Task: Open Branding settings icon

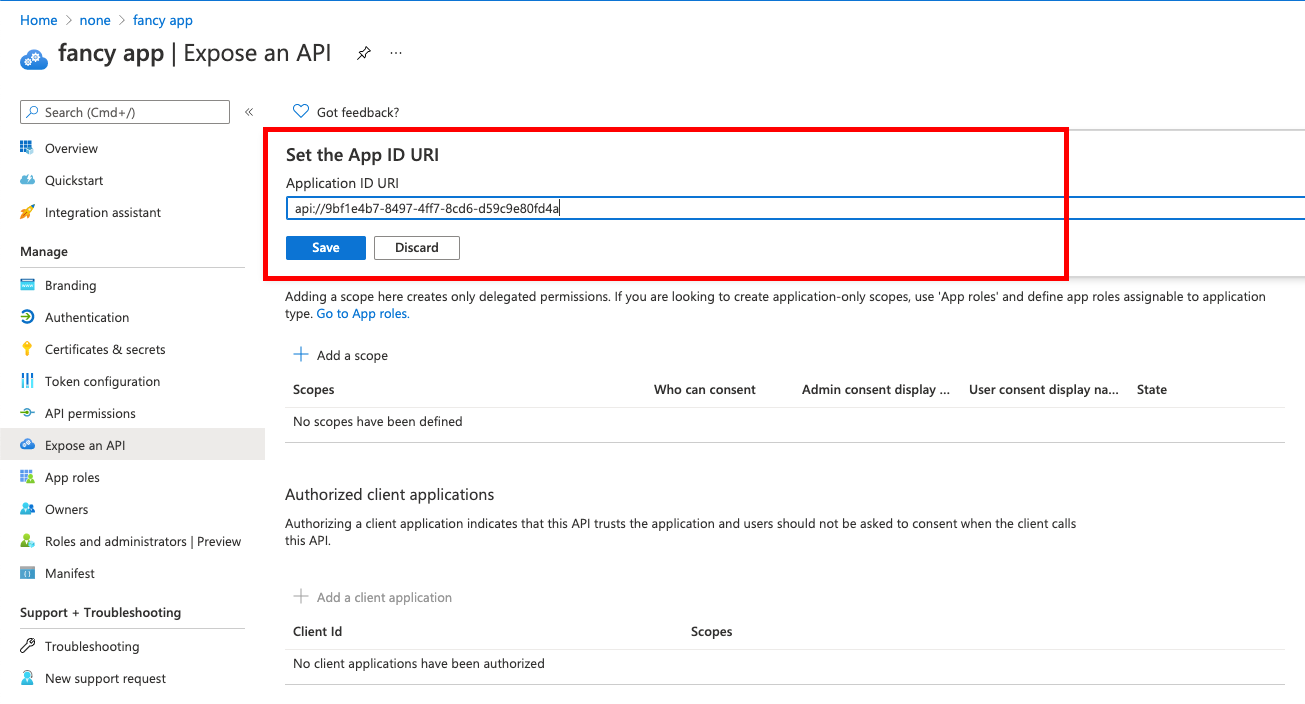Action: point(30,285)
